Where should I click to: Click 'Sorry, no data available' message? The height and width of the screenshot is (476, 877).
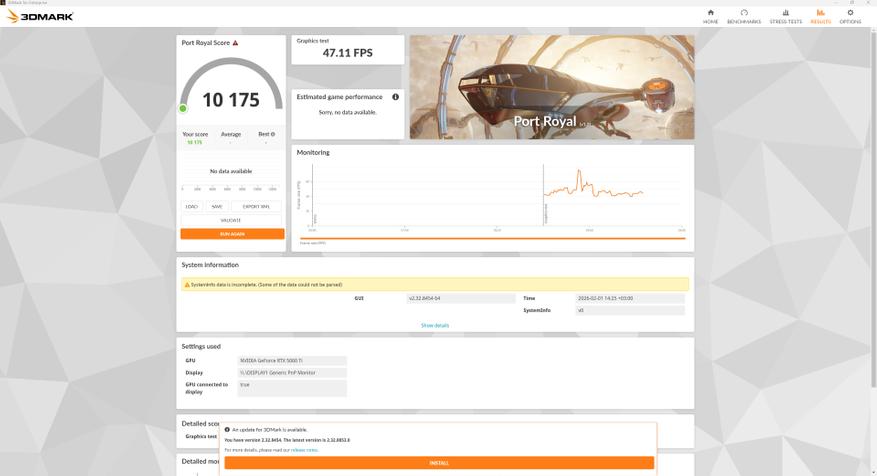pyautogui.click(x=347, y=112)
